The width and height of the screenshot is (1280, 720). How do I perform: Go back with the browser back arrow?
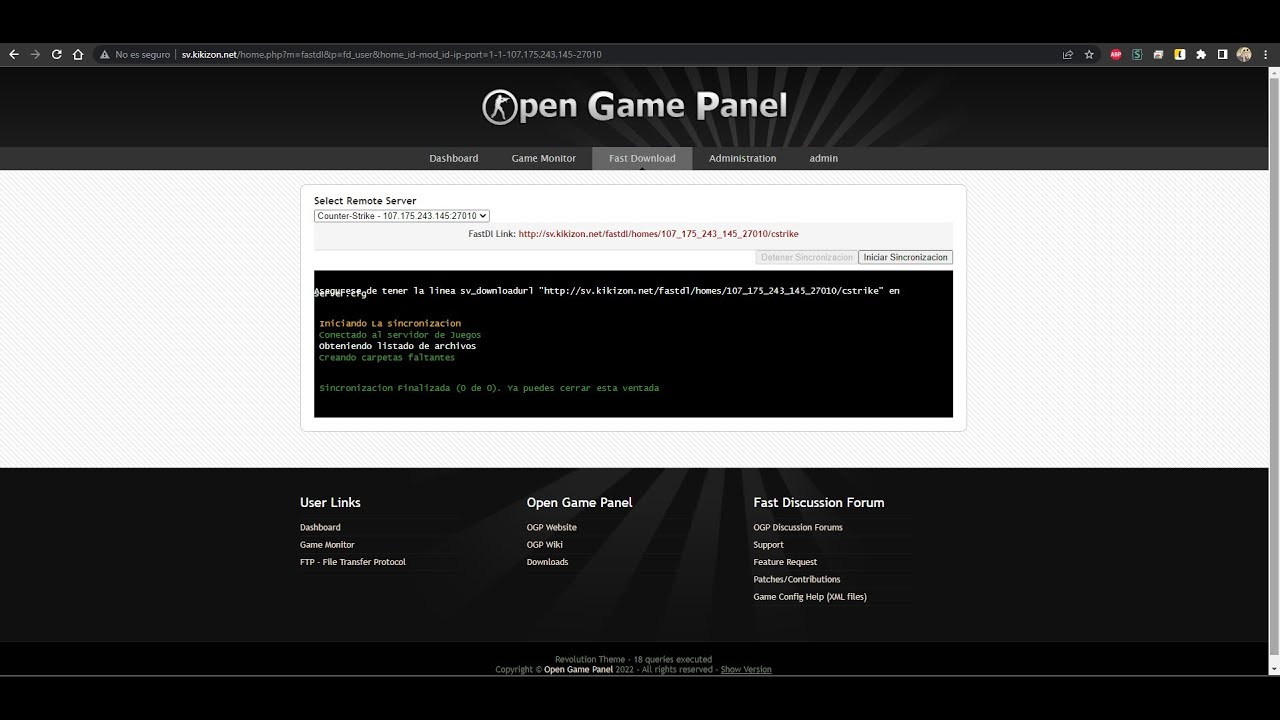click(14, 54)
